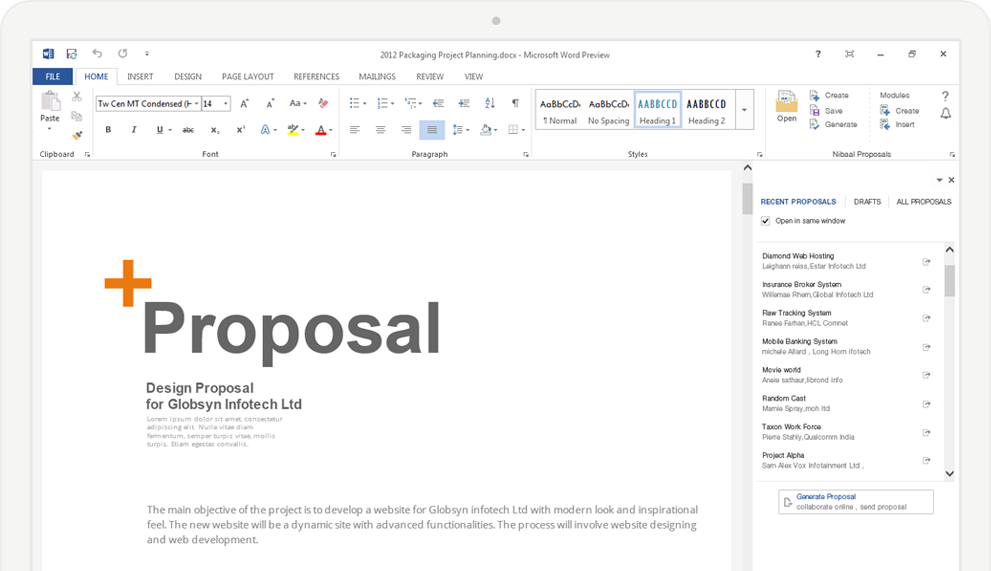This screenshot has height=571, width=991.
Task: Open the font name dropdown
Action: (196, 104)
